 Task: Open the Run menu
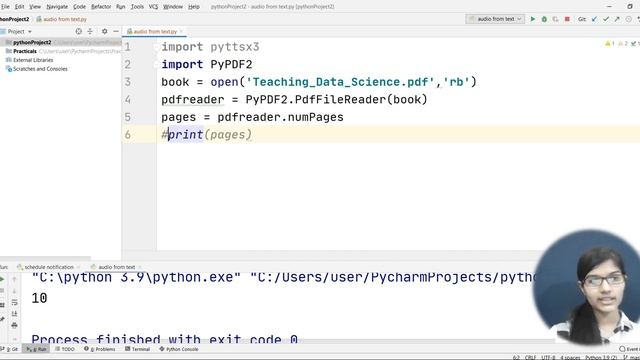(x=121, y=7)
